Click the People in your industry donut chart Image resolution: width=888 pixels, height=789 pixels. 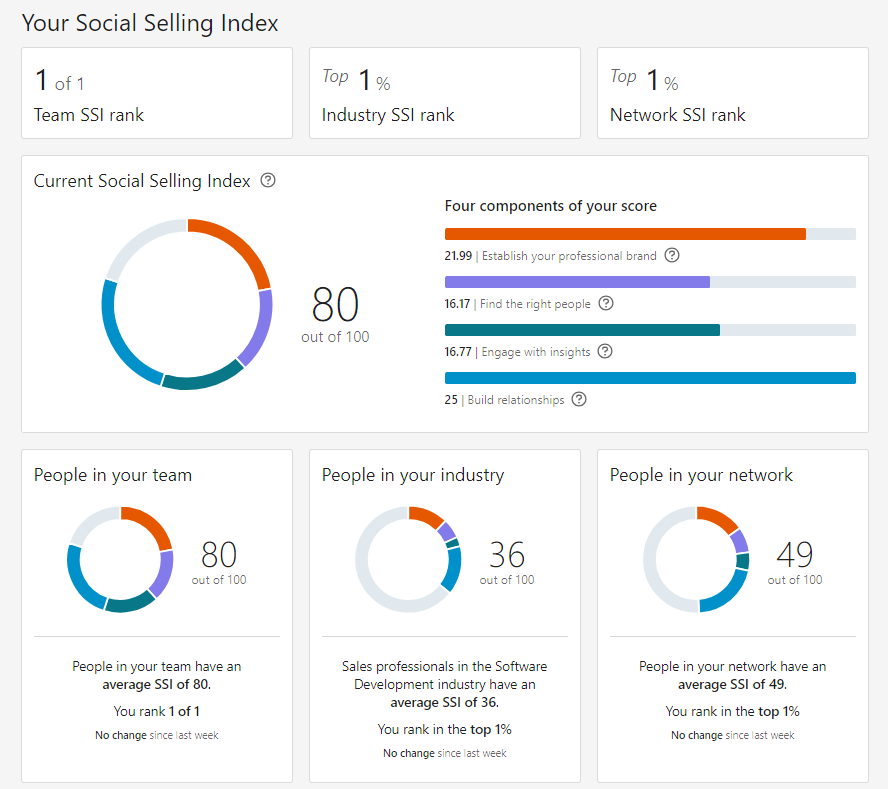point(409,561)
